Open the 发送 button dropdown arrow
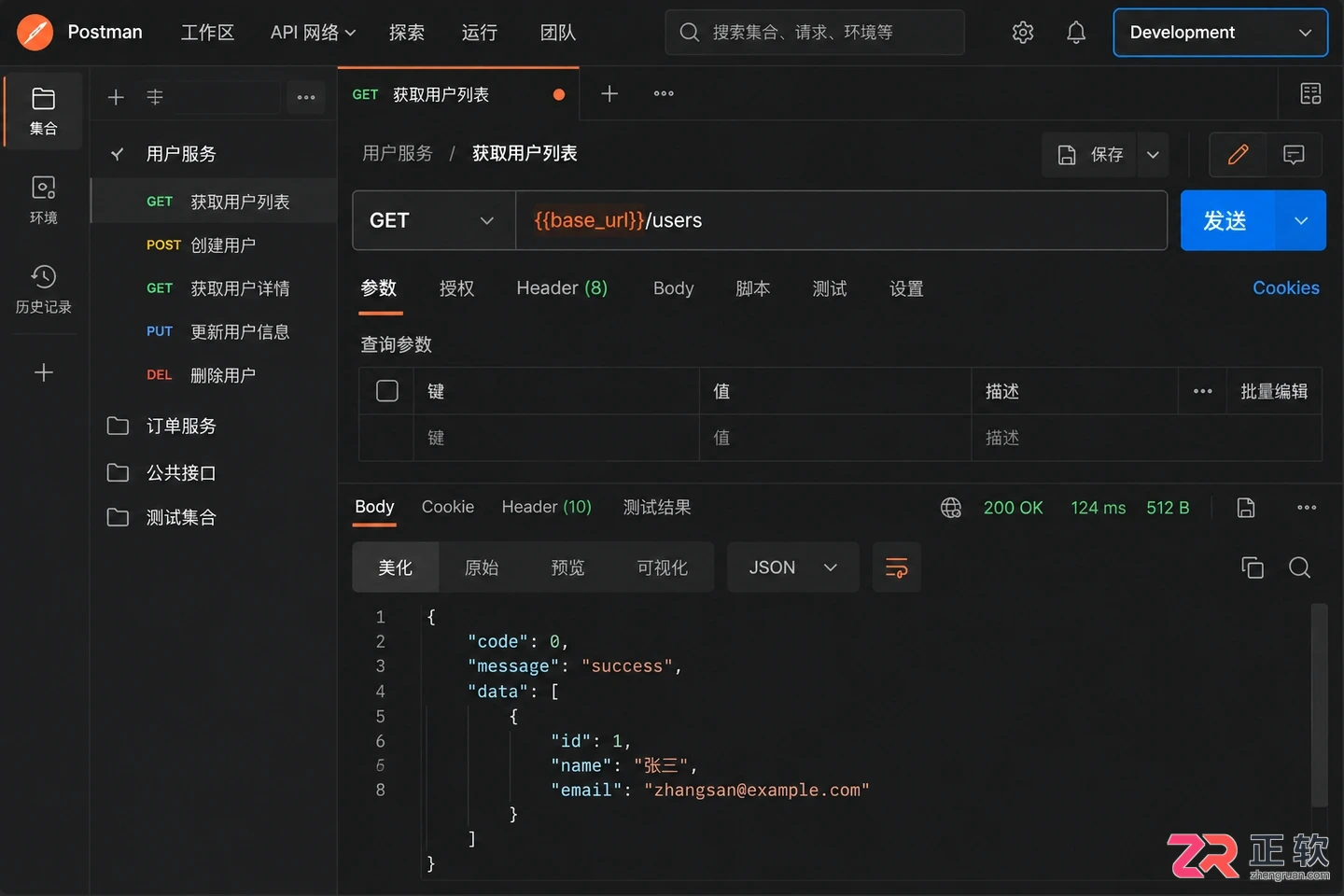This screenshot has height=896, width=1344. (x=1300, y=220)
